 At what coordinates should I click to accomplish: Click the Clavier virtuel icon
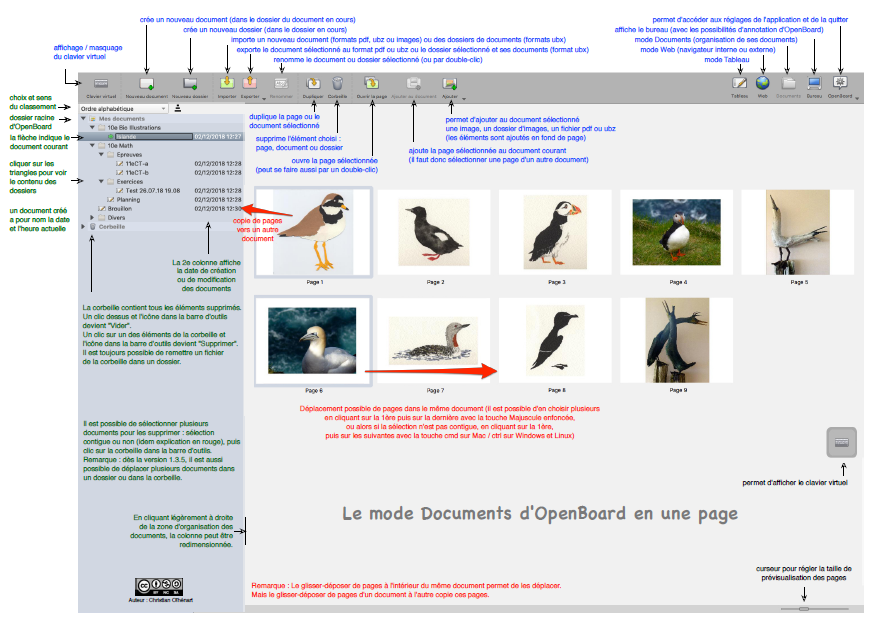[101, 84]
